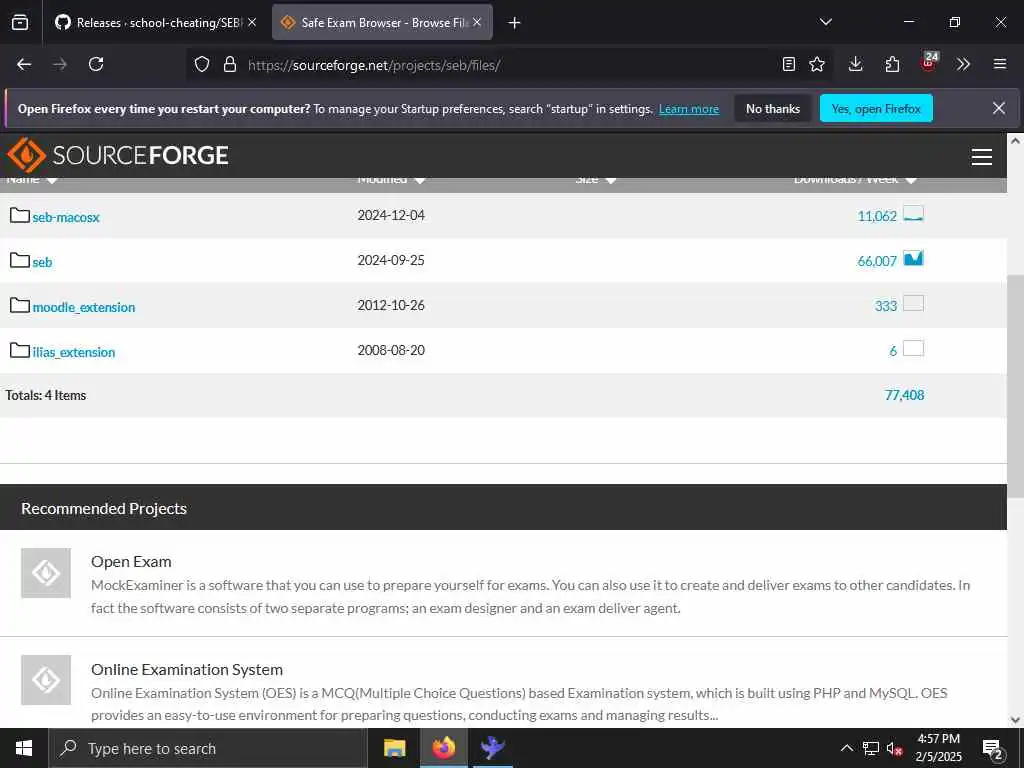Viewport: 1024px width, 768px height.
Task: Reload the SourceForge page
Action: [x=96, y=64]
